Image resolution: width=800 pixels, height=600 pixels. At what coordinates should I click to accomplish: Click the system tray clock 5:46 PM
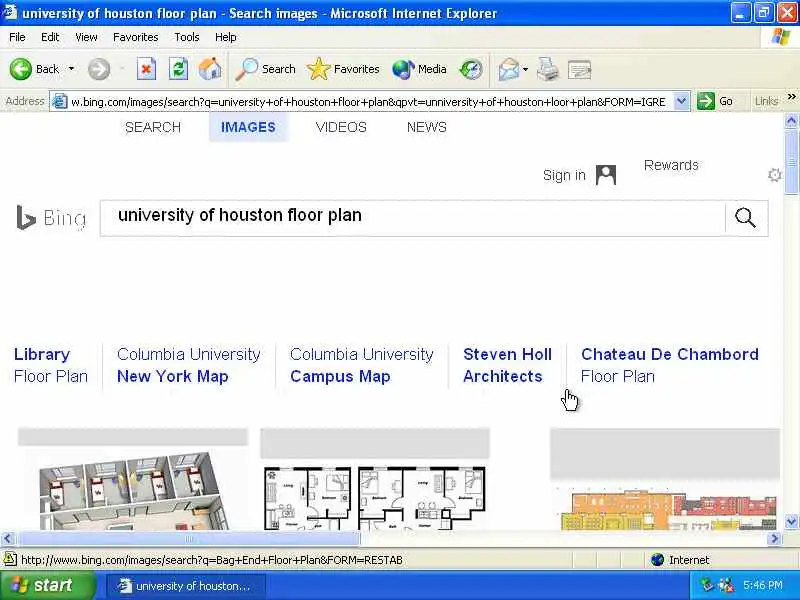762,585
